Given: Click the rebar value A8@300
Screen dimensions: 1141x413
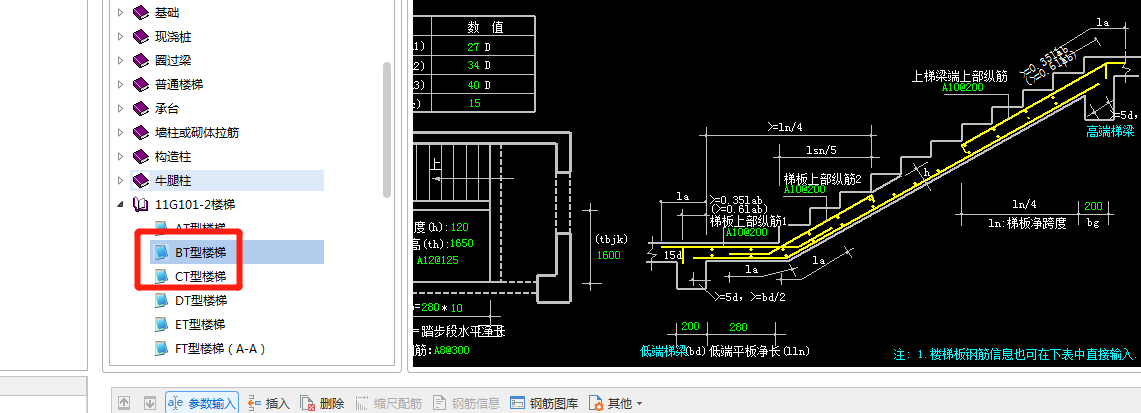Looking at the screenshot, I should [451, 349].
